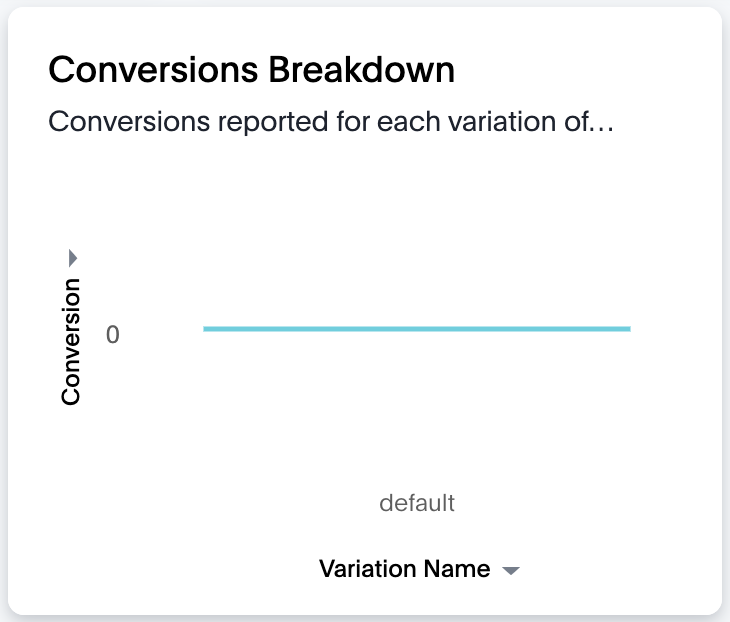The image size is (730, 622).
Task: Click the right end of teal line
Action: click(628, 329)
